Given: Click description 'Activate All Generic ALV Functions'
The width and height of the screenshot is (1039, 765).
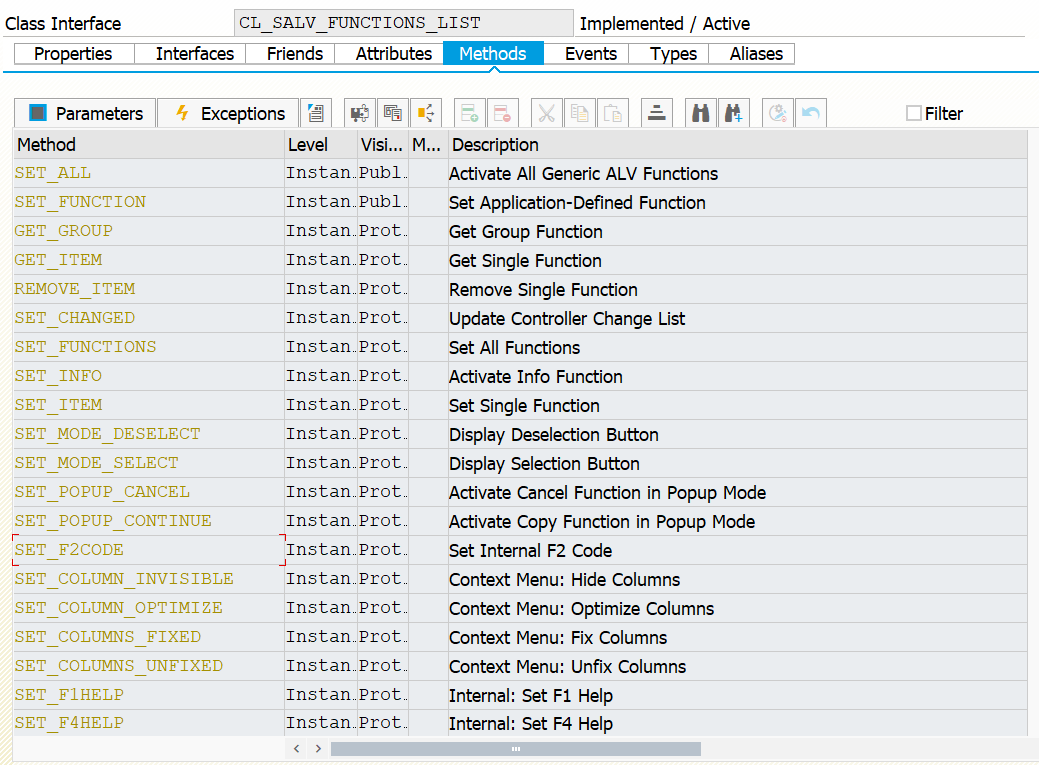Looking at the screenshot, I should click(583, 174).
